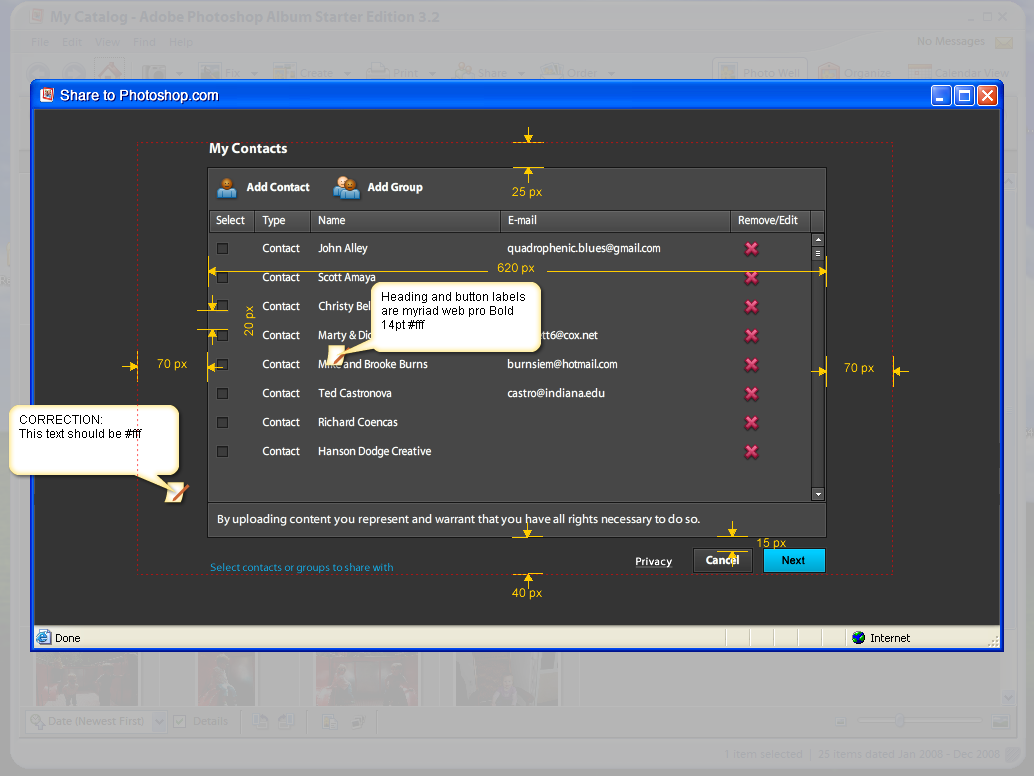Screen dimensions: 1034x777
Task: Select the checkbox for Mike and Brooke Burns
Action: click(222, 365)
